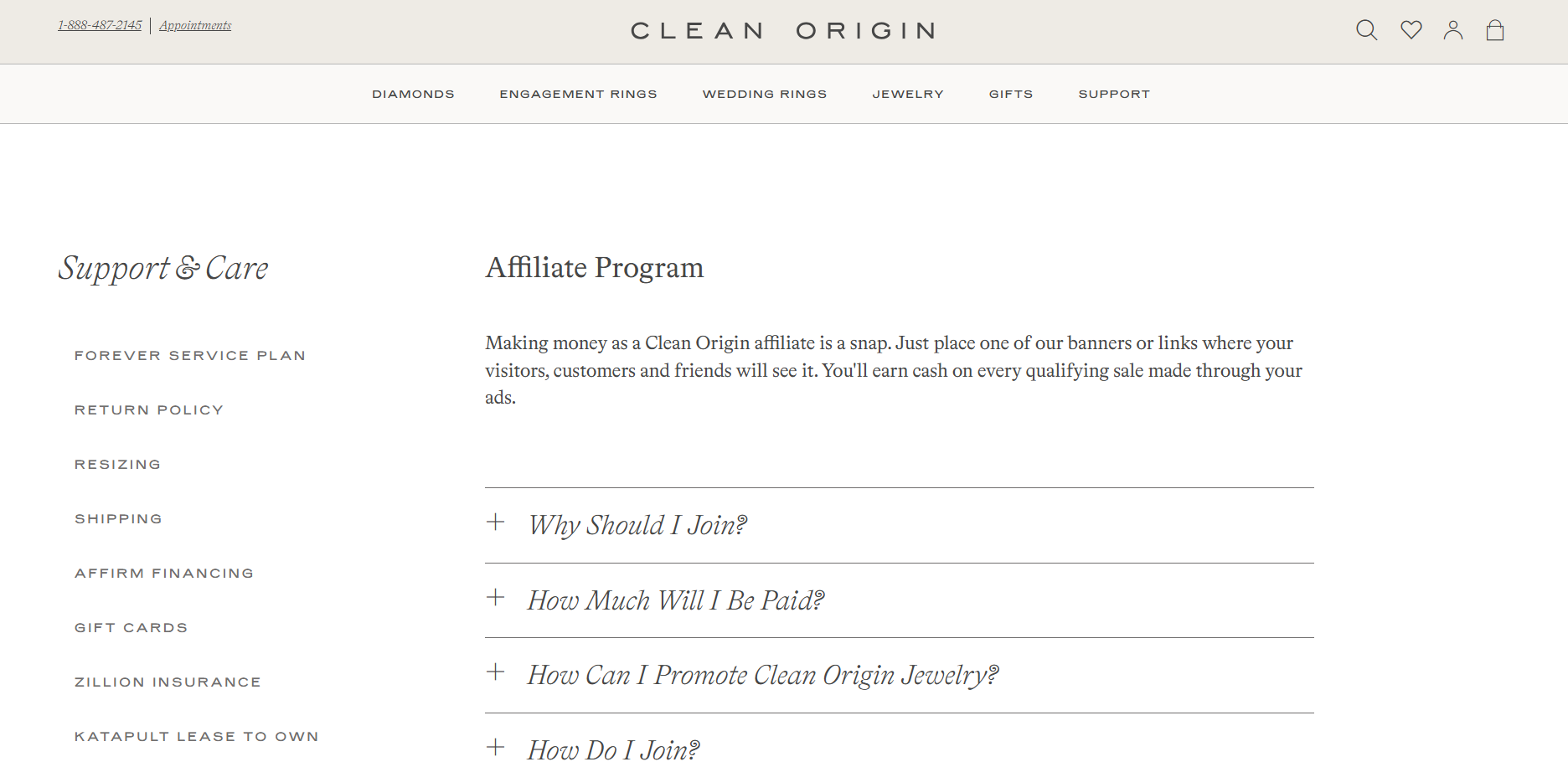Open the shopping bag icon

click(x=1495, y=30)
